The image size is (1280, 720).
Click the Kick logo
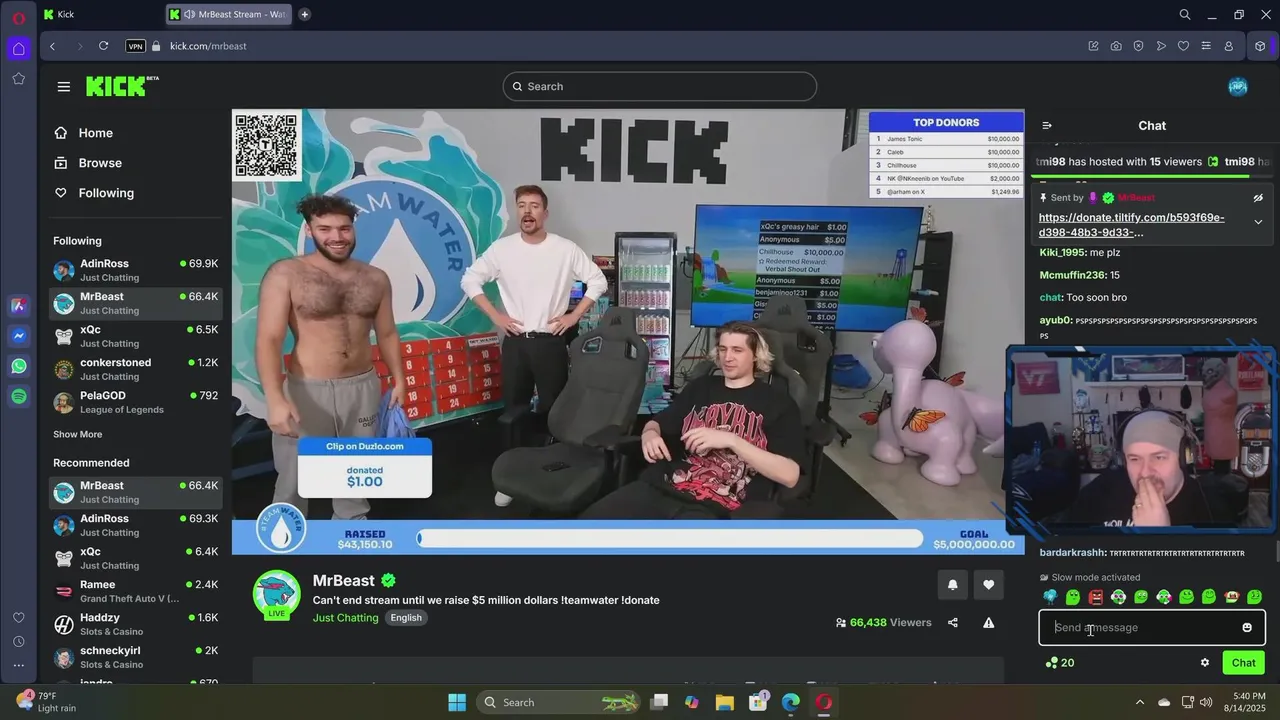click(x=122, y=86)
